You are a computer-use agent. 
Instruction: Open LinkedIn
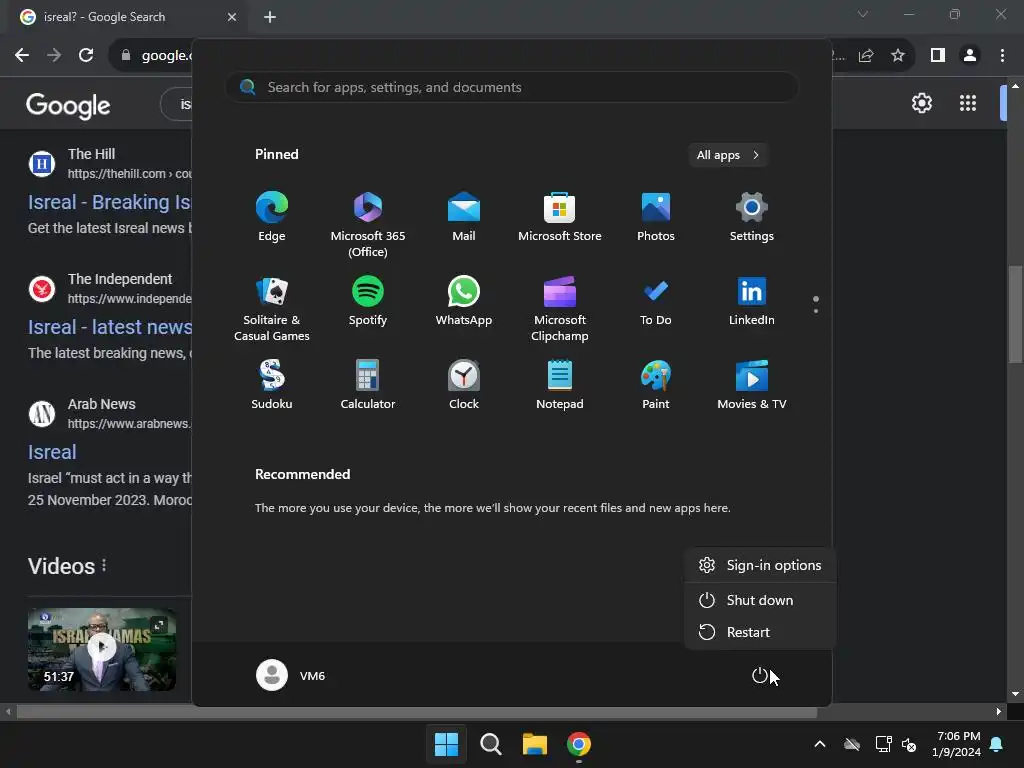pyautogui.click(x=752, y=301)
